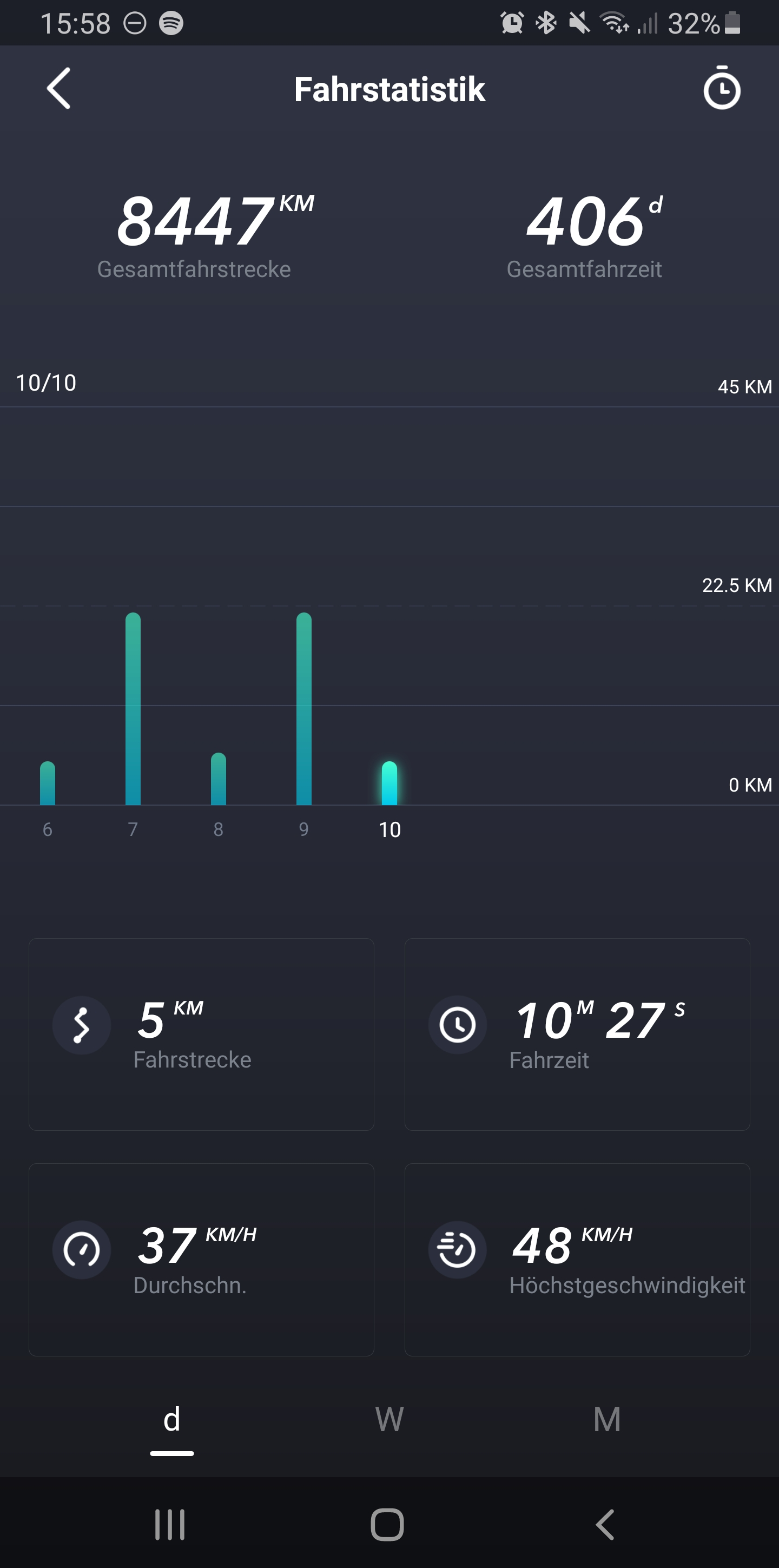Open the 48 KM/H Höchstgeschwindigkeit card
The height and width of the screenshot is (1568, 779).
[x=577, y=1260]
